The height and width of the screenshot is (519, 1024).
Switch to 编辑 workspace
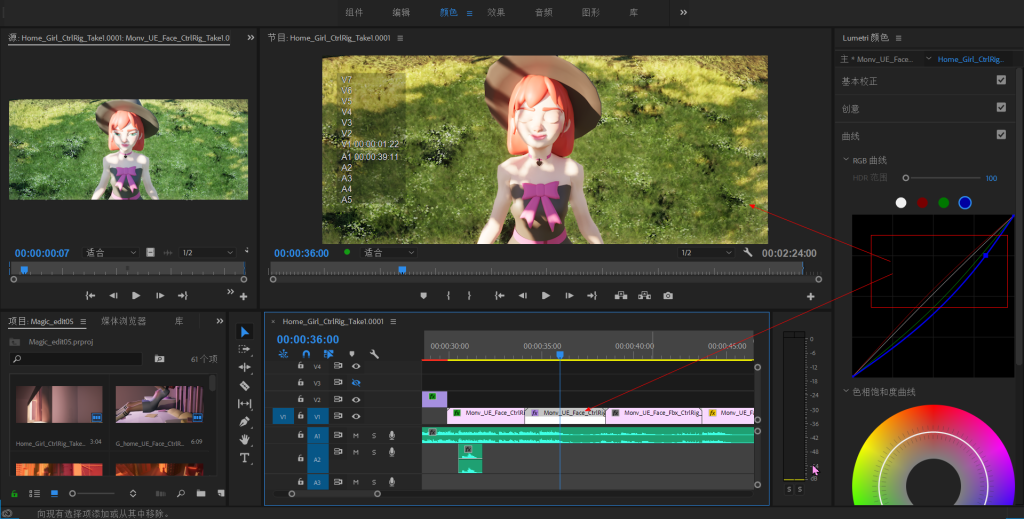click(401, 12)
